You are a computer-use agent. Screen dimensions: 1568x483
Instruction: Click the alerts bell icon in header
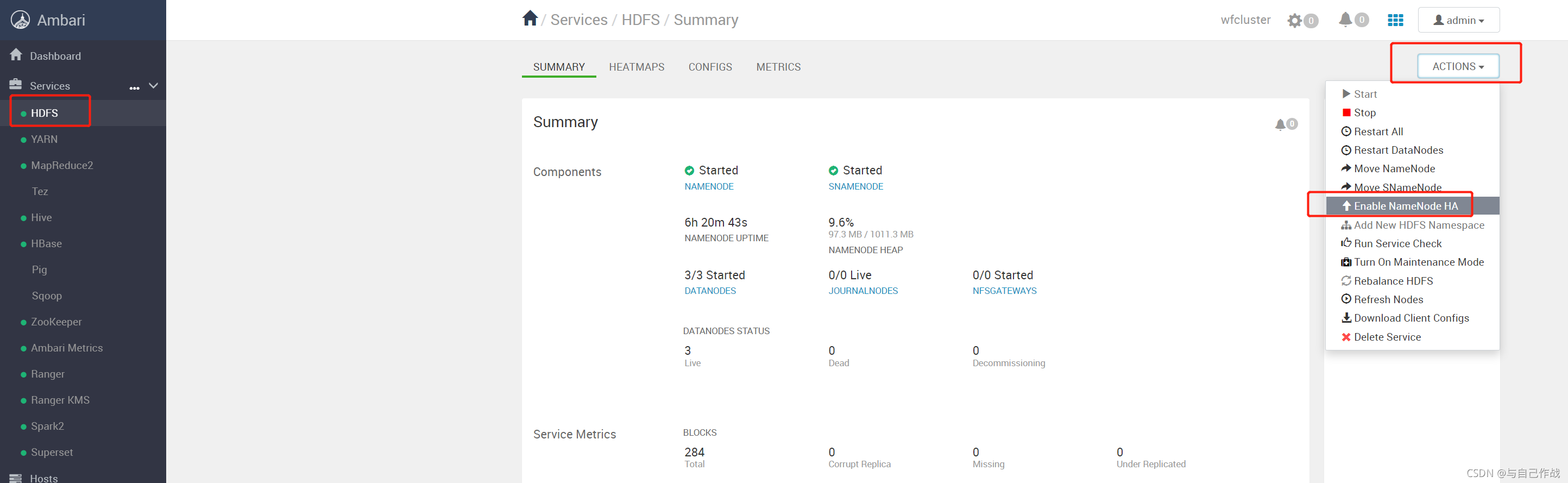point(1345,20)
